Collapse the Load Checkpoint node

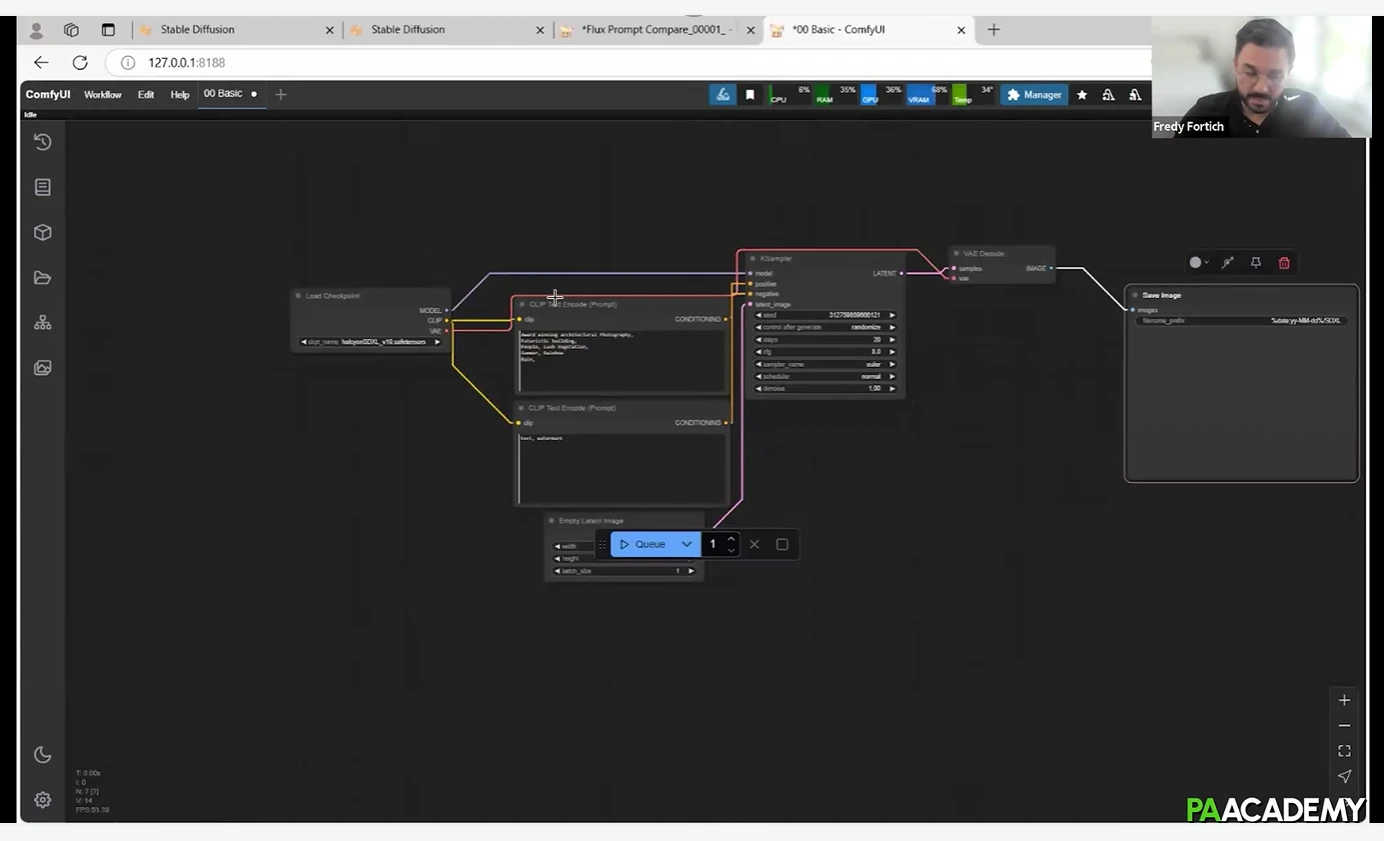(x=298, y=296)
